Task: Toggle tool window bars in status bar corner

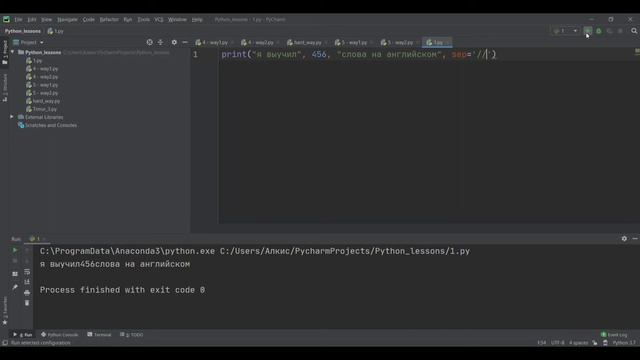Action: [5, 343]
